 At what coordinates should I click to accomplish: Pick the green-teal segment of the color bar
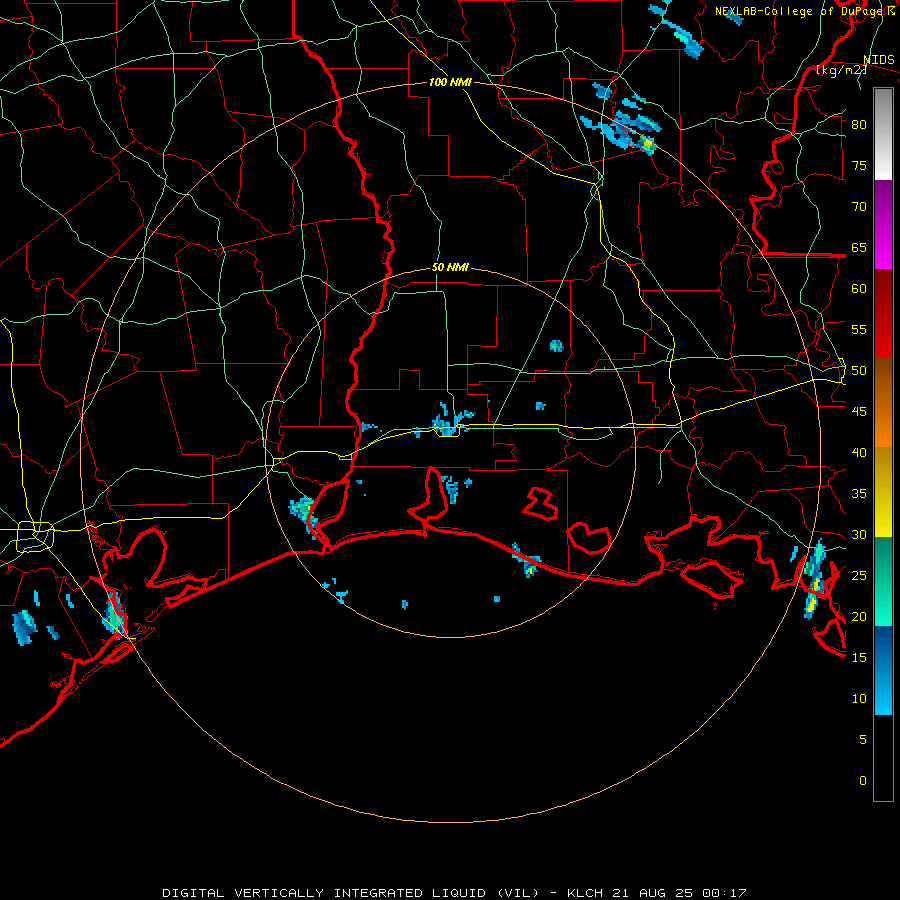click(x=883, y=581)
